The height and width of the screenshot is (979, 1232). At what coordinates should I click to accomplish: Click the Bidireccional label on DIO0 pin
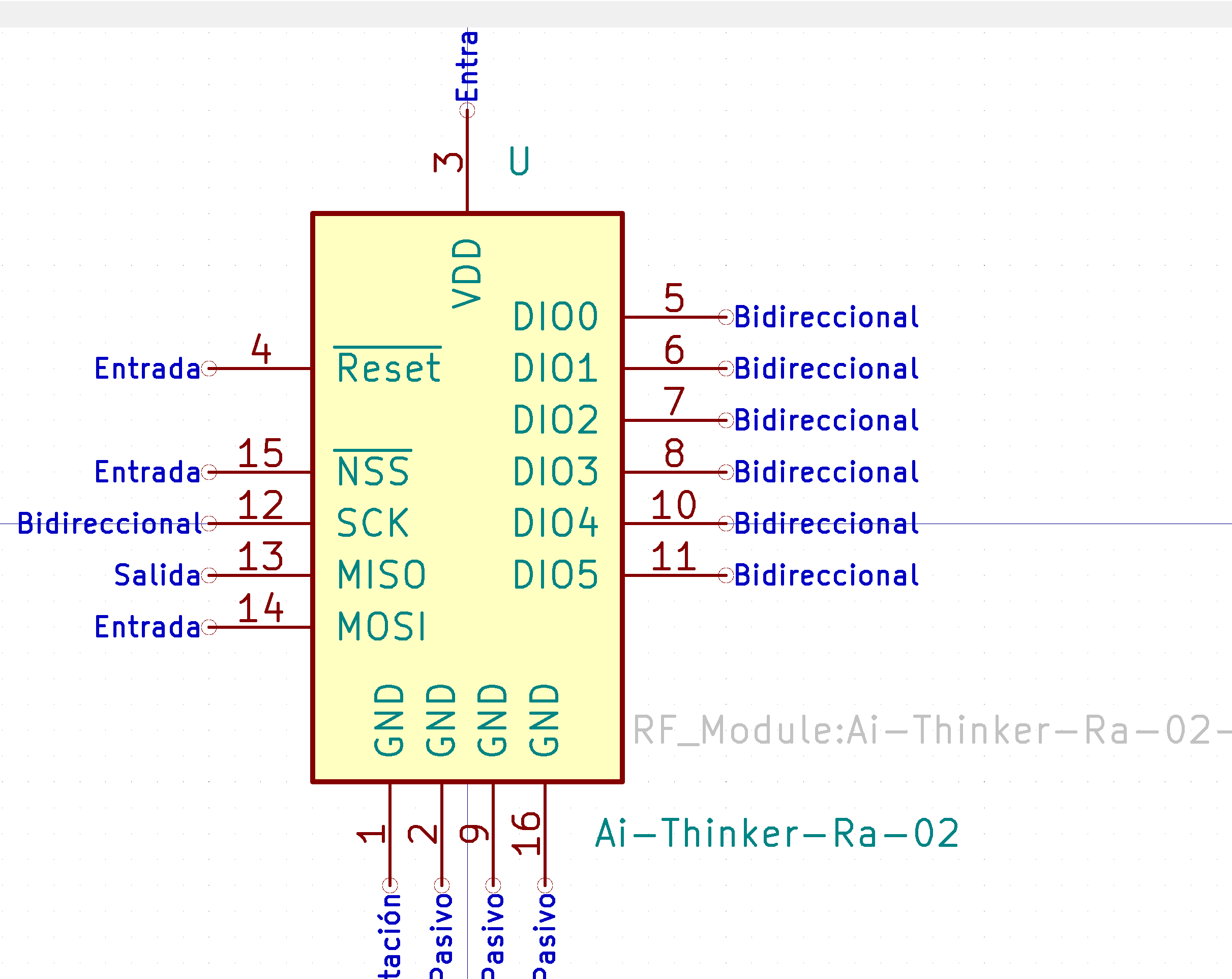pos(826,317)
